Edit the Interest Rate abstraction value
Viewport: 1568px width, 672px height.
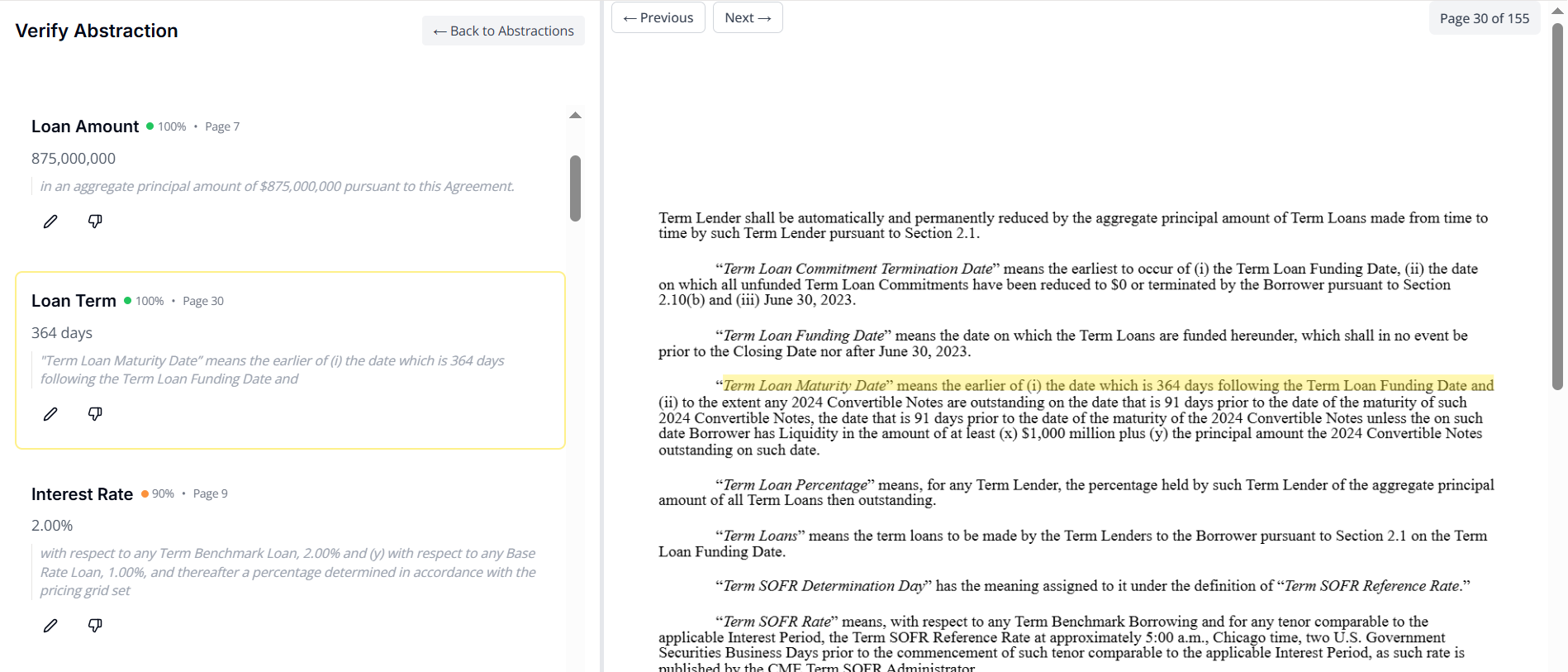pyautogui.click(x=50, y=626)
